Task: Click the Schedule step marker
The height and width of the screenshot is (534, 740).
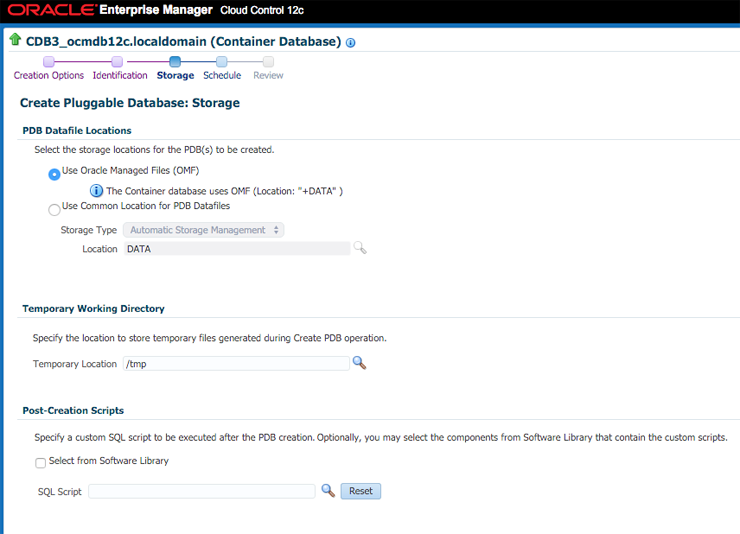Action: tap(221, 62)
